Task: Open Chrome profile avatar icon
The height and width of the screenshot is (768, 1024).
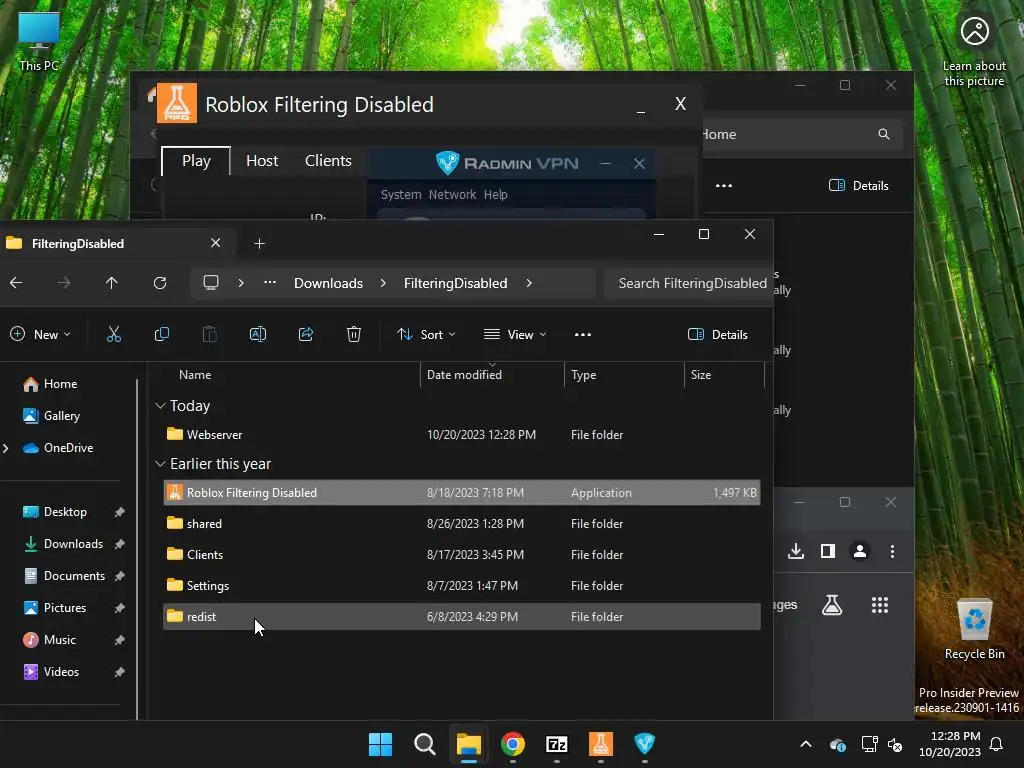Action: pos(860,551)
